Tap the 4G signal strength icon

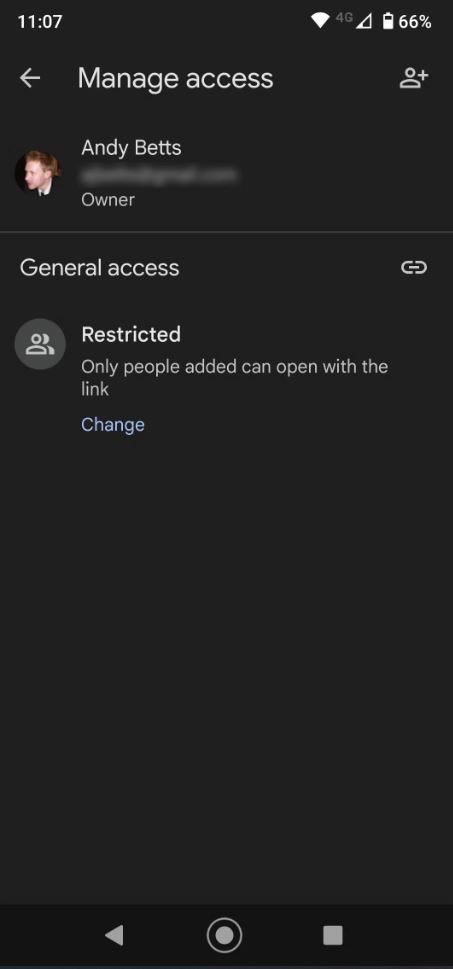click(x=354, y=20)
